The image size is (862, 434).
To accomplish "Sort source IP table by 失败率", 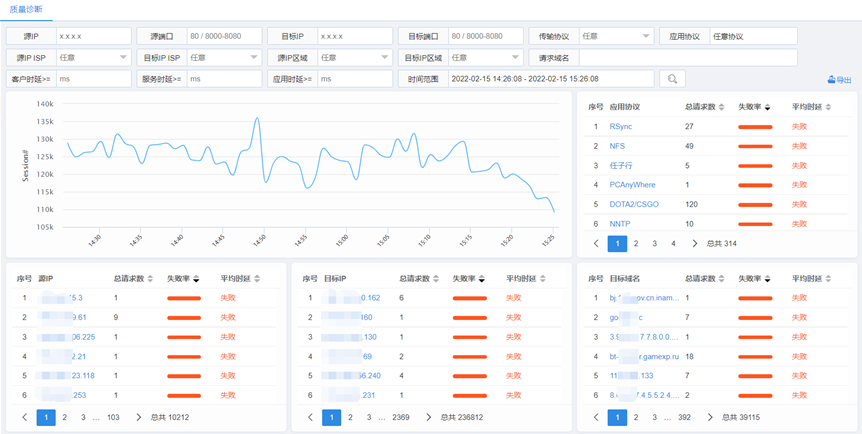I will [196, 279].
